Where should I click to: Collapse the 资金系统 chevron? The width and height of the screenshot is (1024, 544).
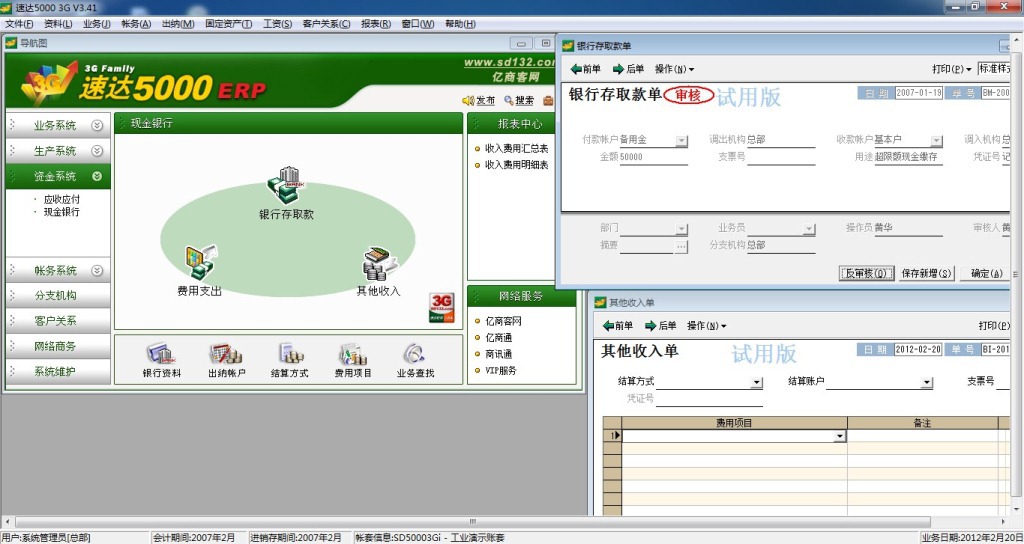(97, 176)
